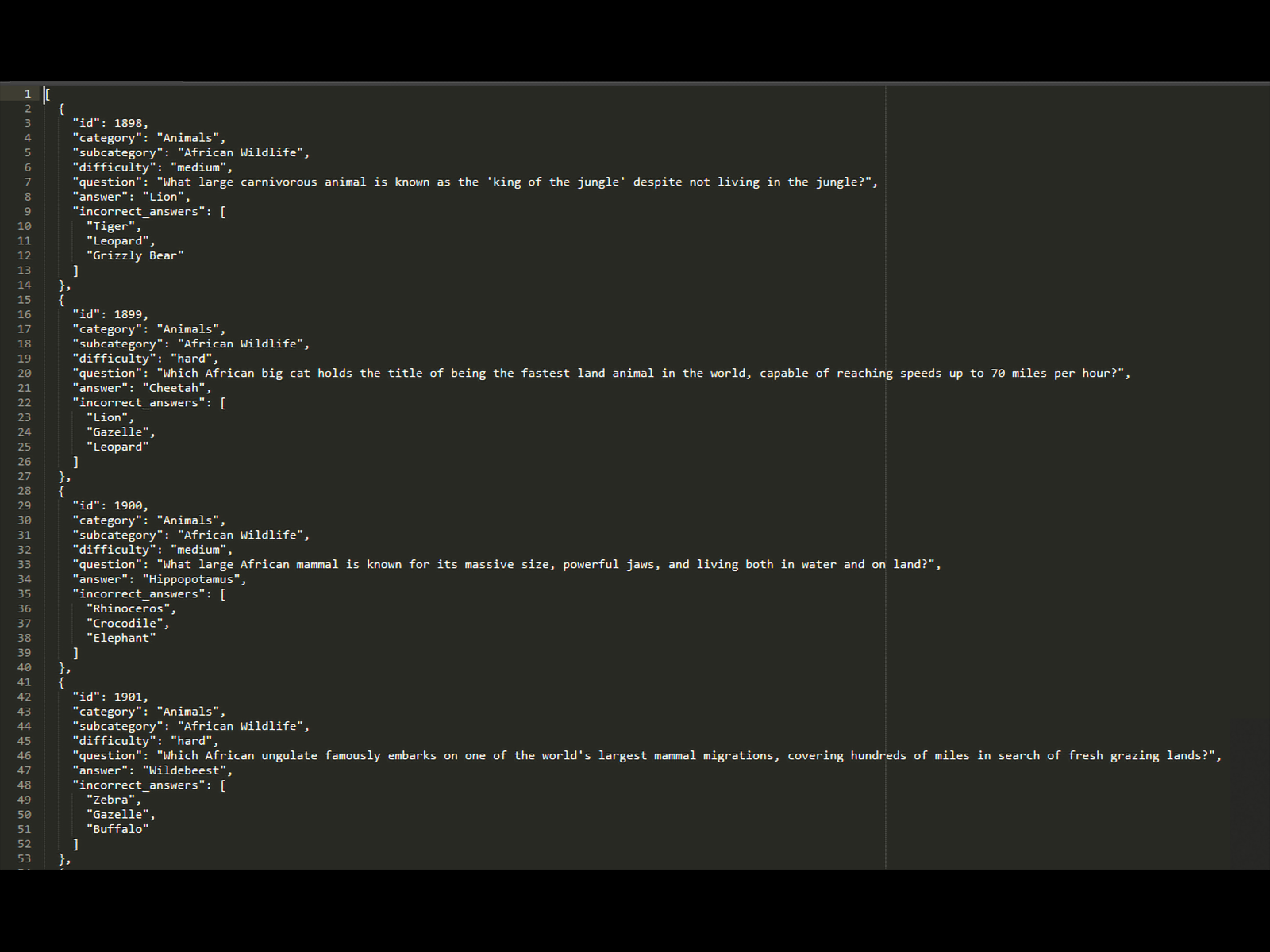Image resolution: width=1270 pixels, height=952 pixels.
Task: Click the "Rhinoceros" incorrect answer entry
Action: click(x=132, y=608)
